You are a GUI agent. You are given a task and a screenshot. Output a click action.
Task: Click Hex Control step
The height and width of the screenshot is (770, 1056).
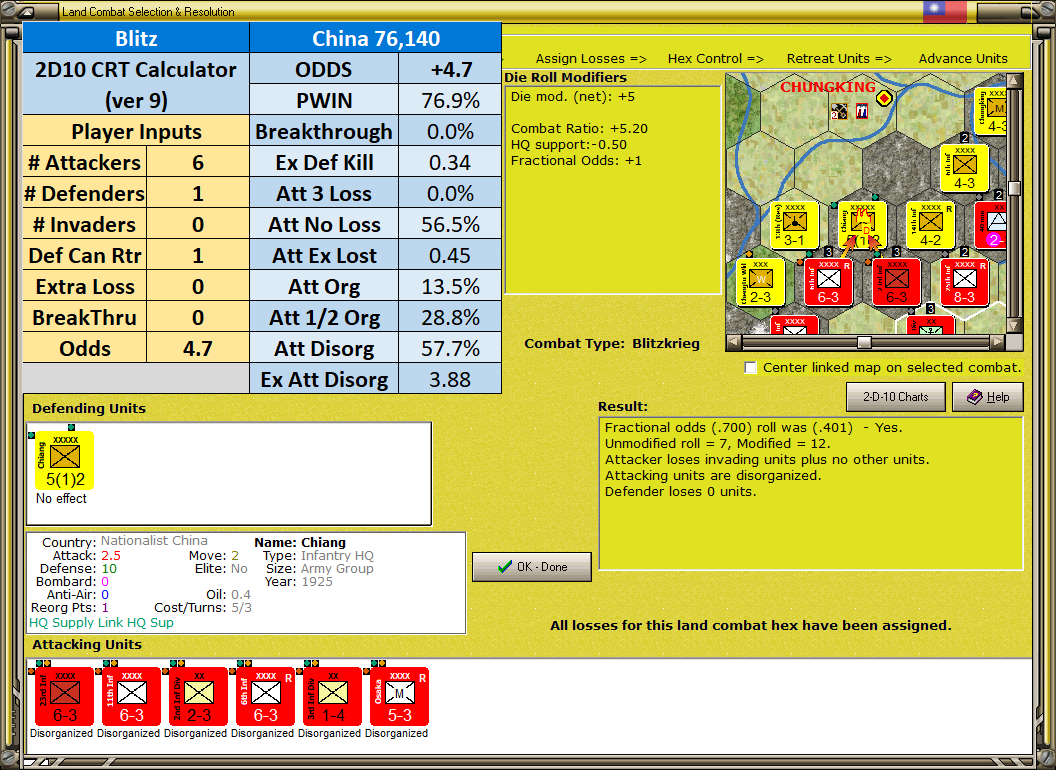pos(715,59)
